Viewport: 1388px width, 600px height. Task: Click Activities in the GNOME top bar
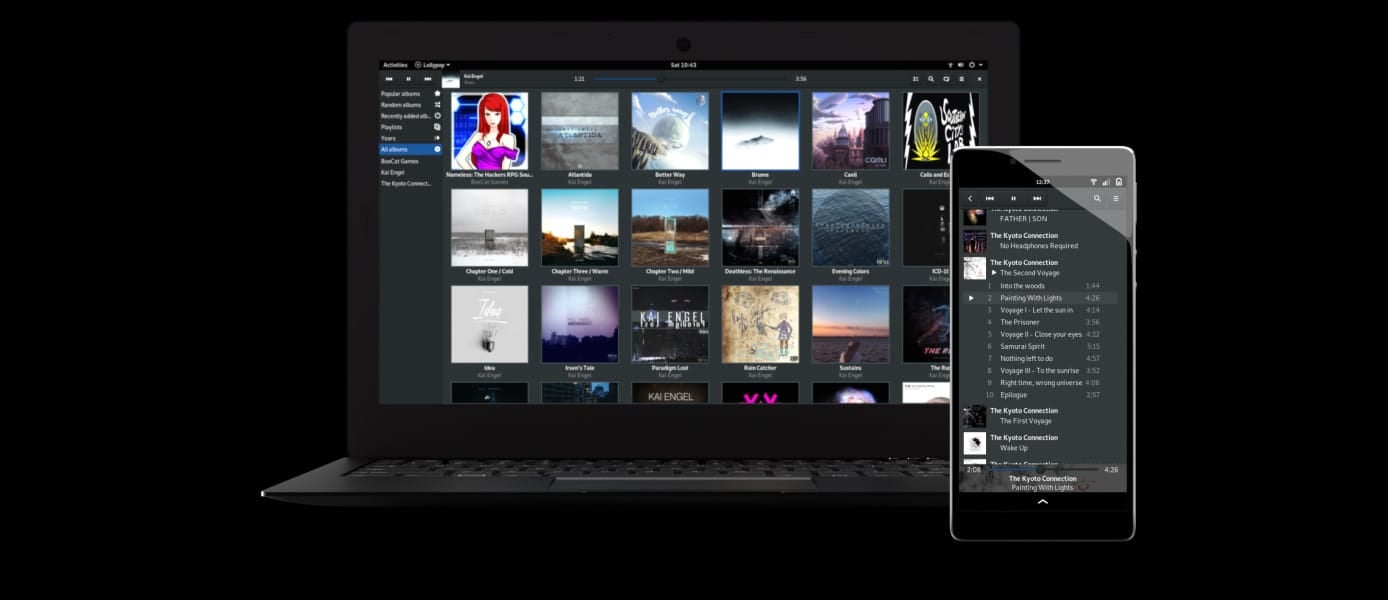394,64
